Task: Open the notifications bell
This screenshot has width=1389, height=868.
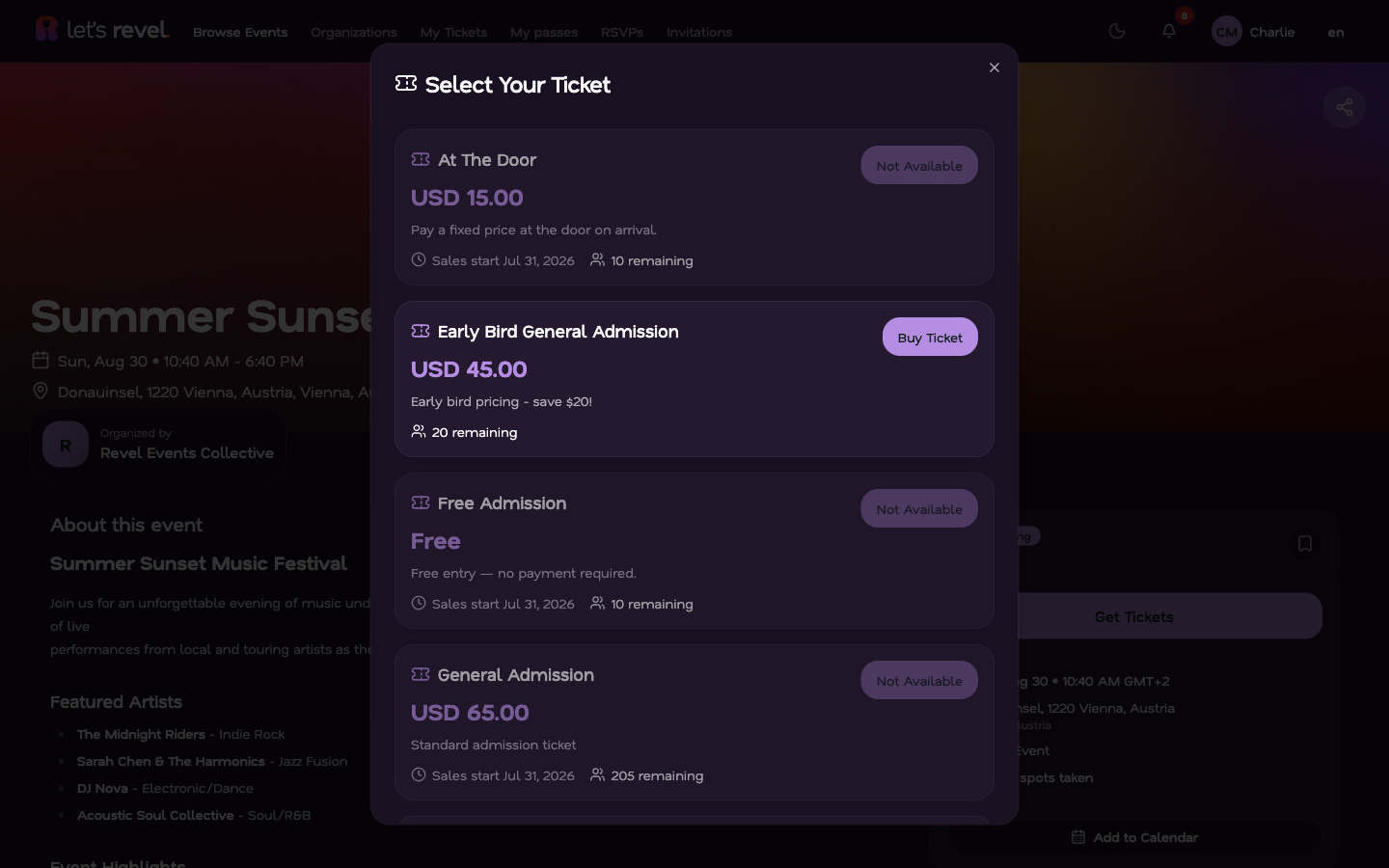Action: click(x=1169, y=31)
